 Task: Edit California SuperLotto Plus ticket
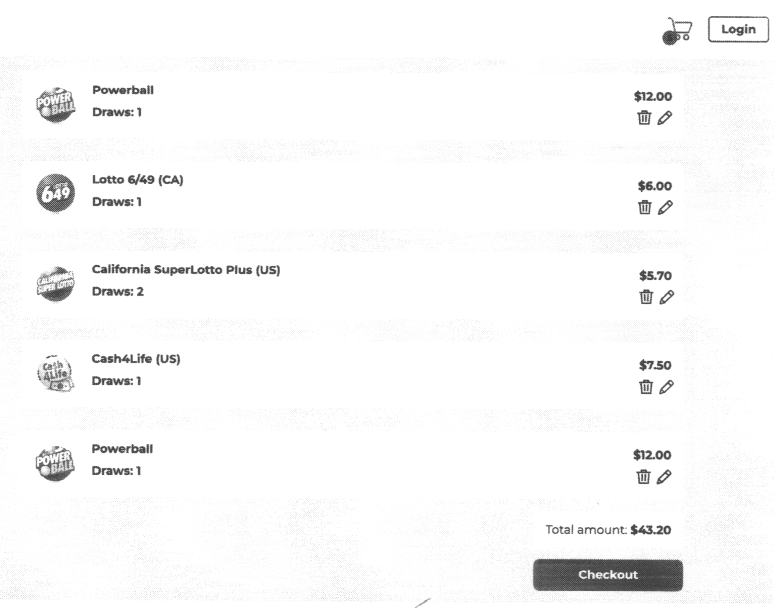[665, 296]
